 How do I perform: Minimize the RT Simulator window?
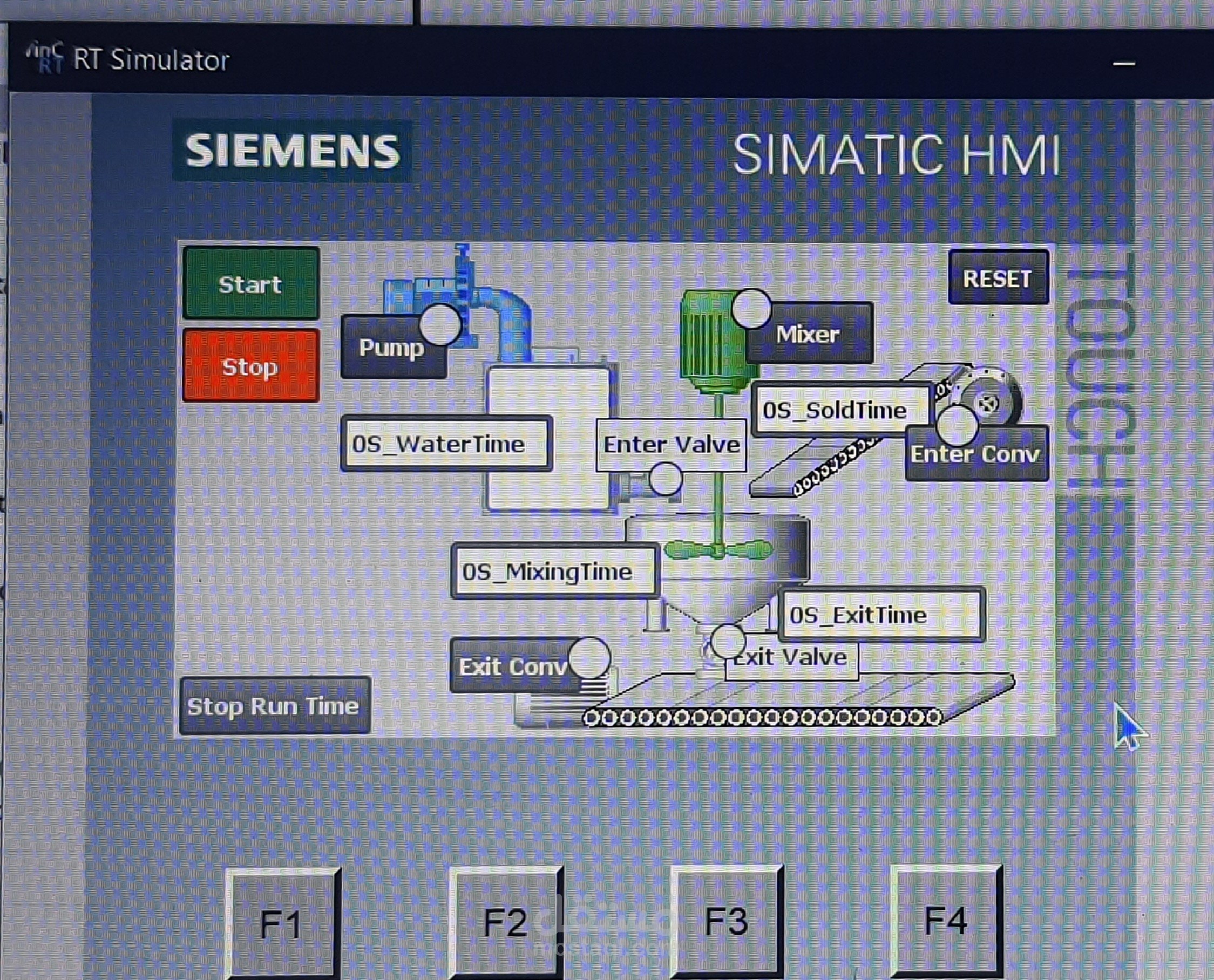coord(1124,64)
